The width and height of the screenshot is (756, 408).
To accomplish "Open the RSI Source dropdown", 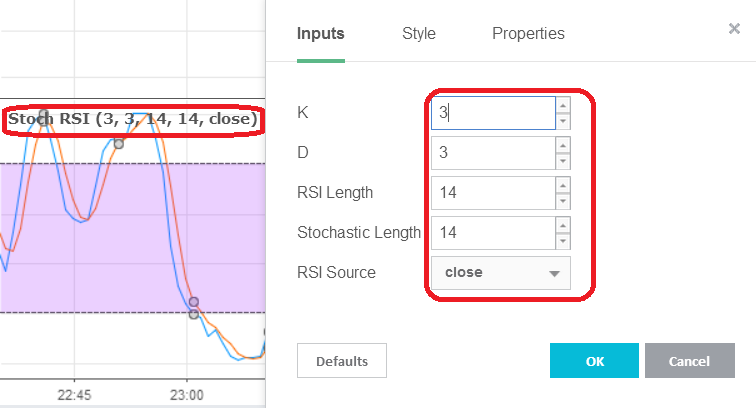I will pyautogui.click(x=500, y=273).
